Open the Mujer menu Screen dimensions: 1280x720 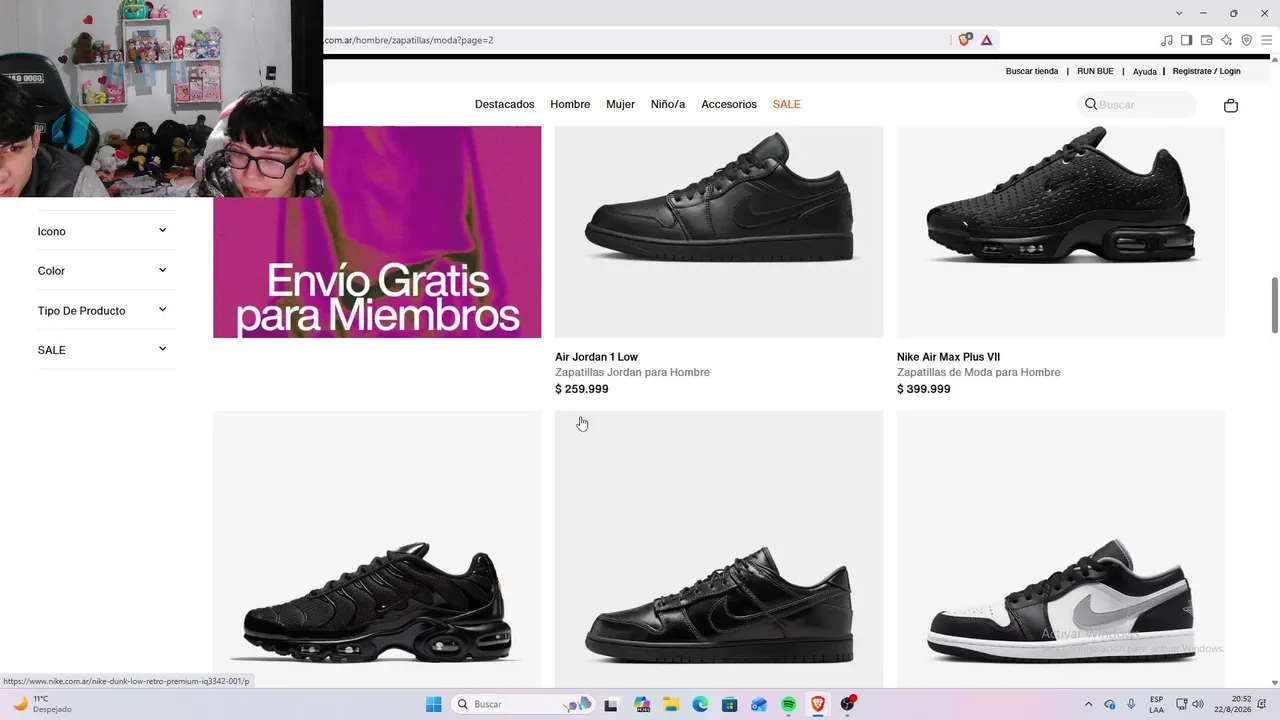pos(620,104)
